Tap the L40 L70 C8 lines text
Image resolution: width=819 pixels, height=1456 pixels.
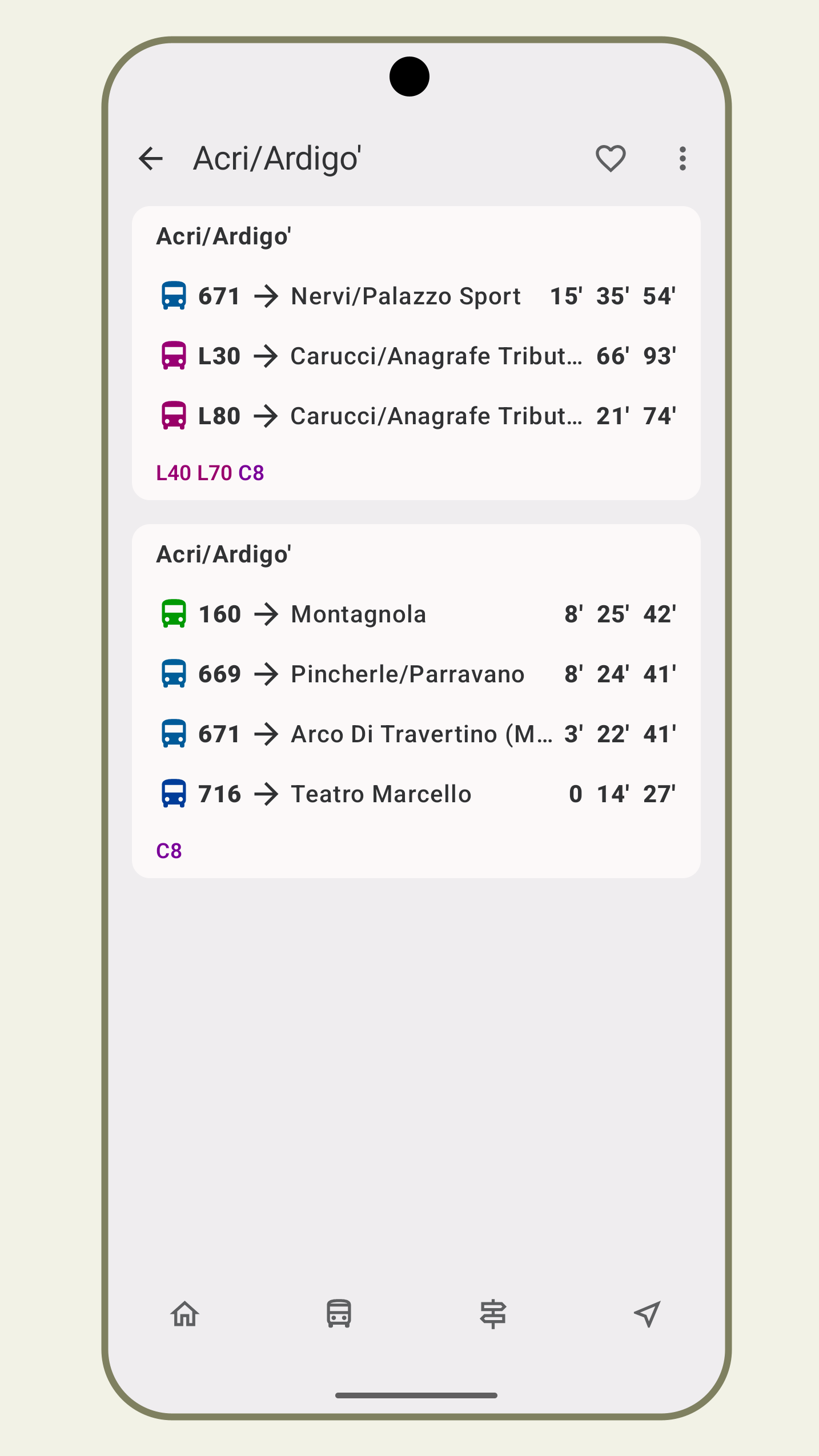tap(210, 473)
